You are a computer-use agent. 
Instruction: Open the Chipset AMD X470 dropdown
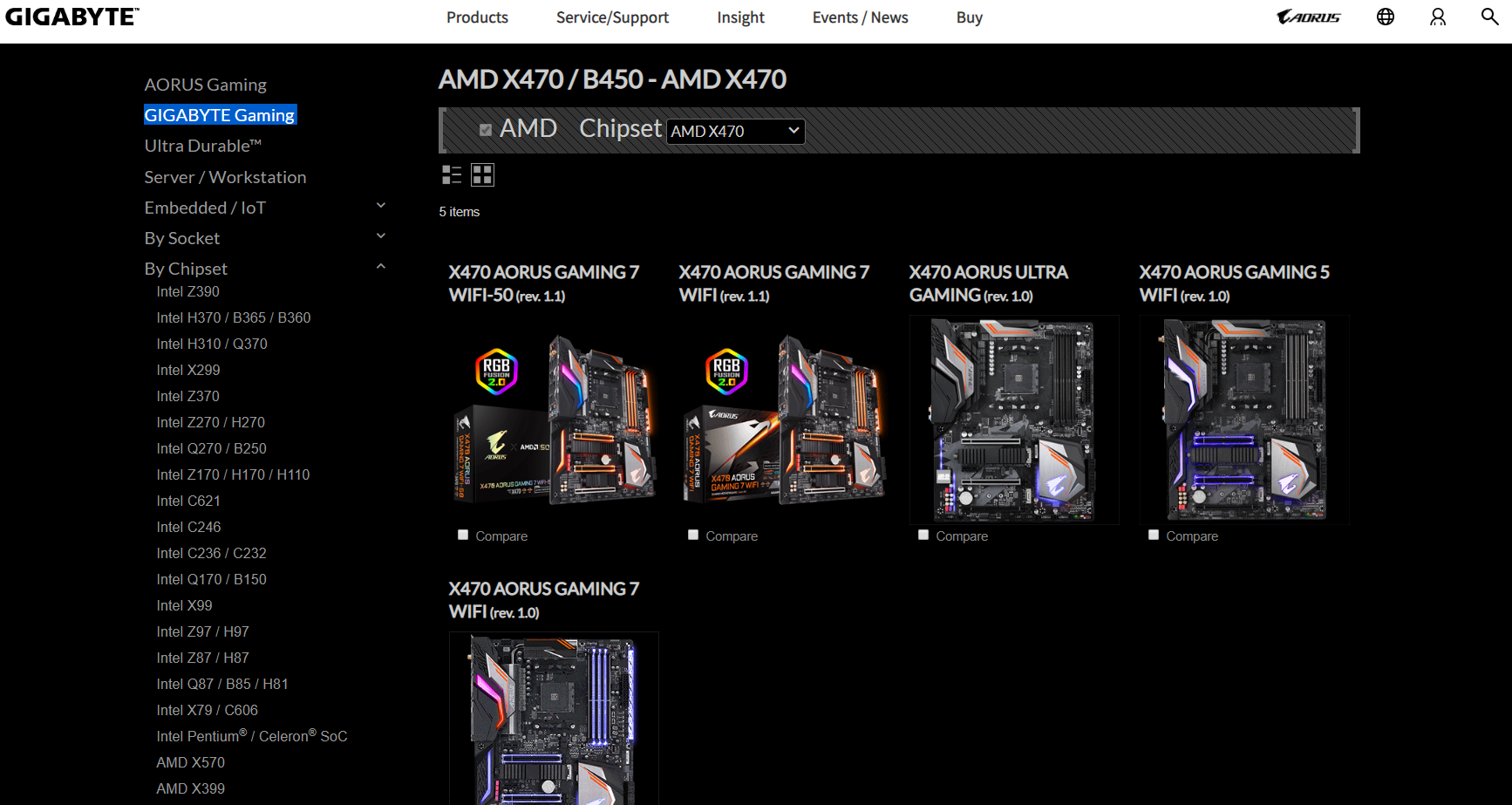736,131
